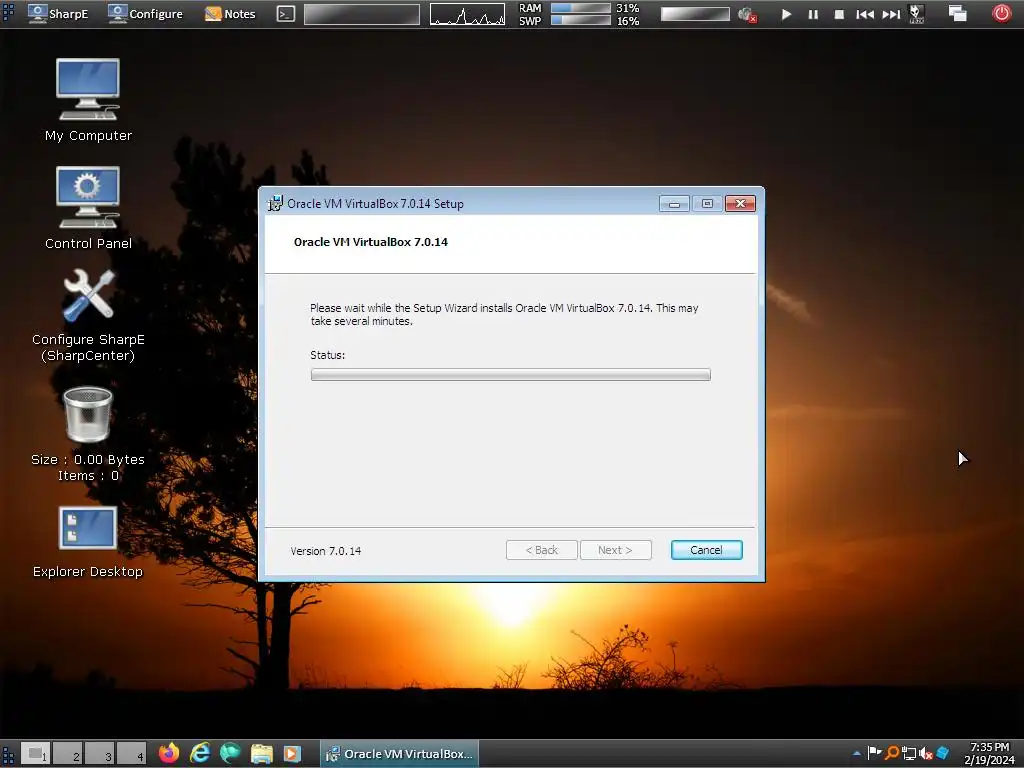The image size is (1024, 768).
Task: Click the top bar grip handle
Action: point(8,14)
